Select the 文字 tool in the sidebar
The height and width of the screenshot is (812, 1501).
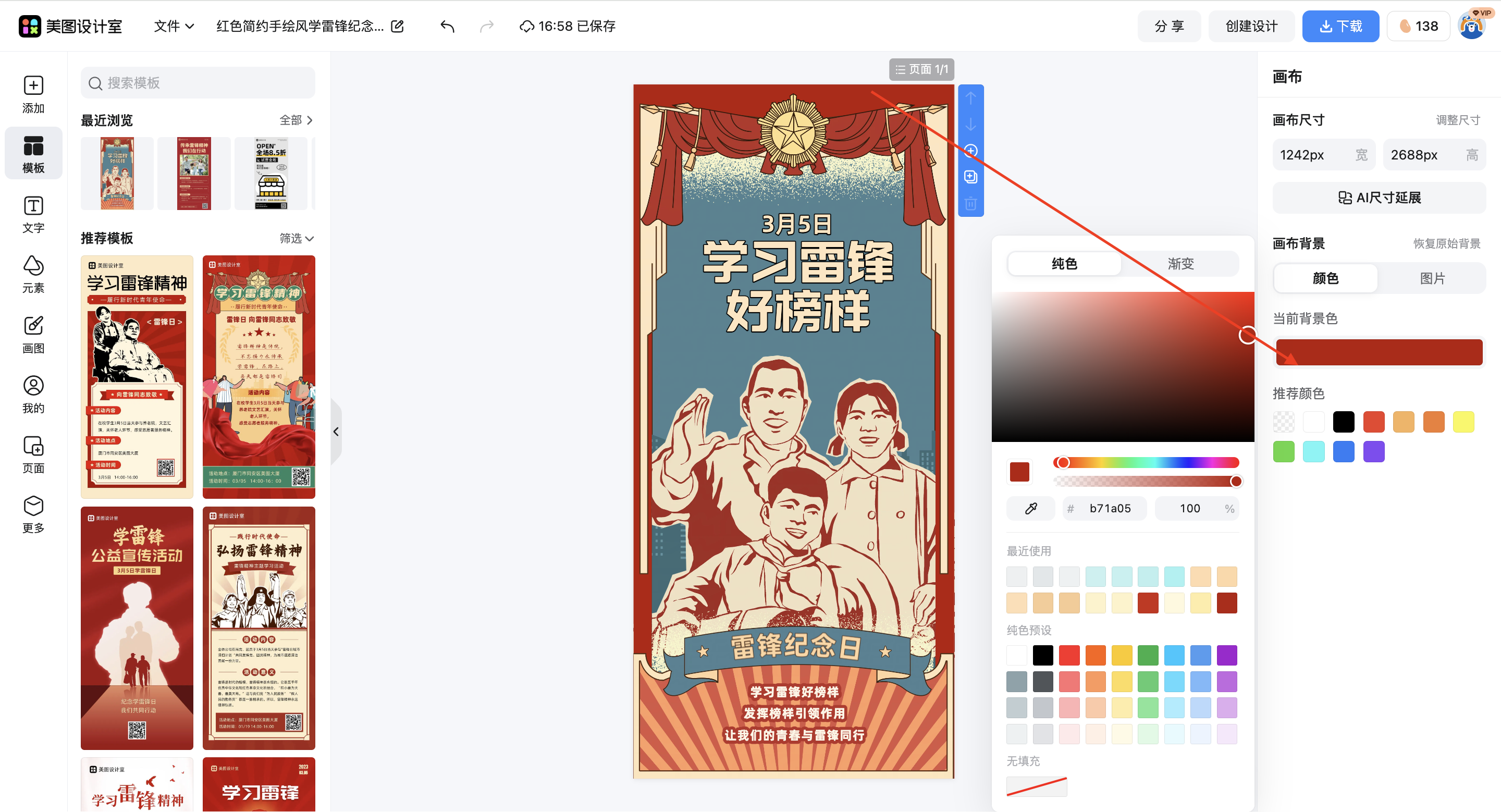(x=33, y=214)
